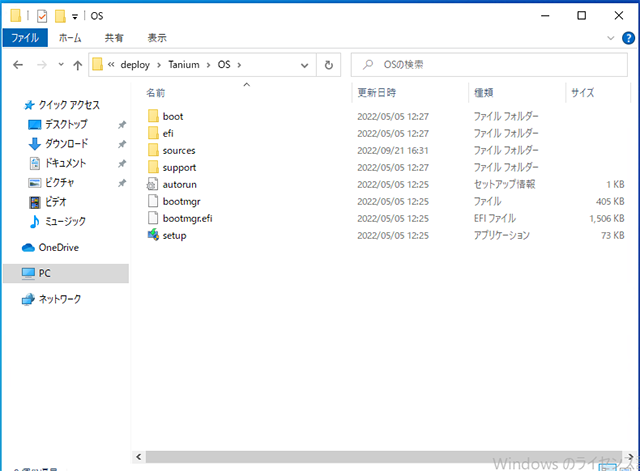This screenshot has height=471, width=640.
Task: Select ダウンロード in quick access
Action: (66, 143)
